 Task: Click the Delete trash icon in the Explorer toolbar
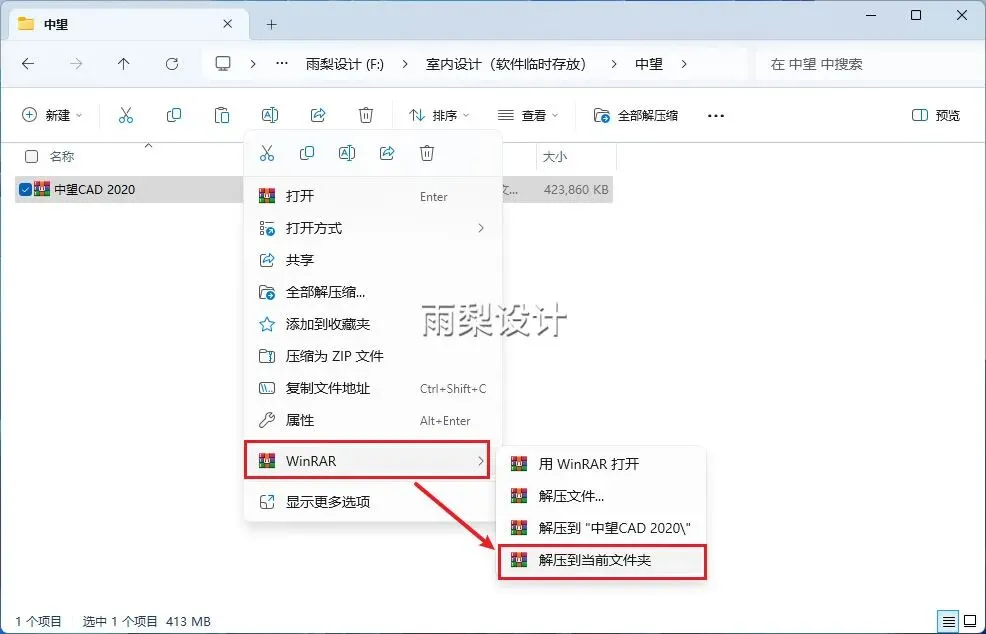coord(366,115)
